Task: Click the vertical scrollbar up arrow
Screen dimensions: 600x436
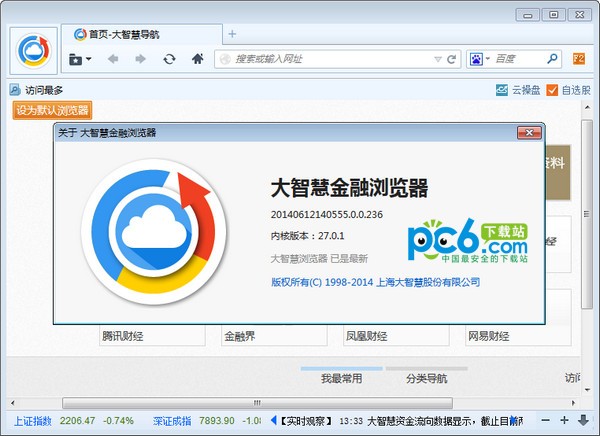Action: point(587,107)
